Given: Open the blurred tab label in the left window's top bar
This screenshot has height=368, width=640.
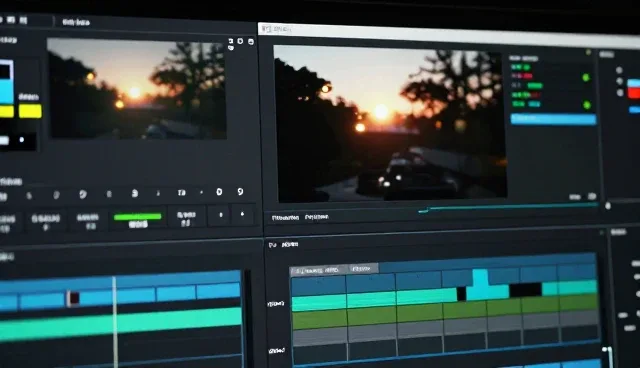Looking at the screenshot, I should point(76,22).
